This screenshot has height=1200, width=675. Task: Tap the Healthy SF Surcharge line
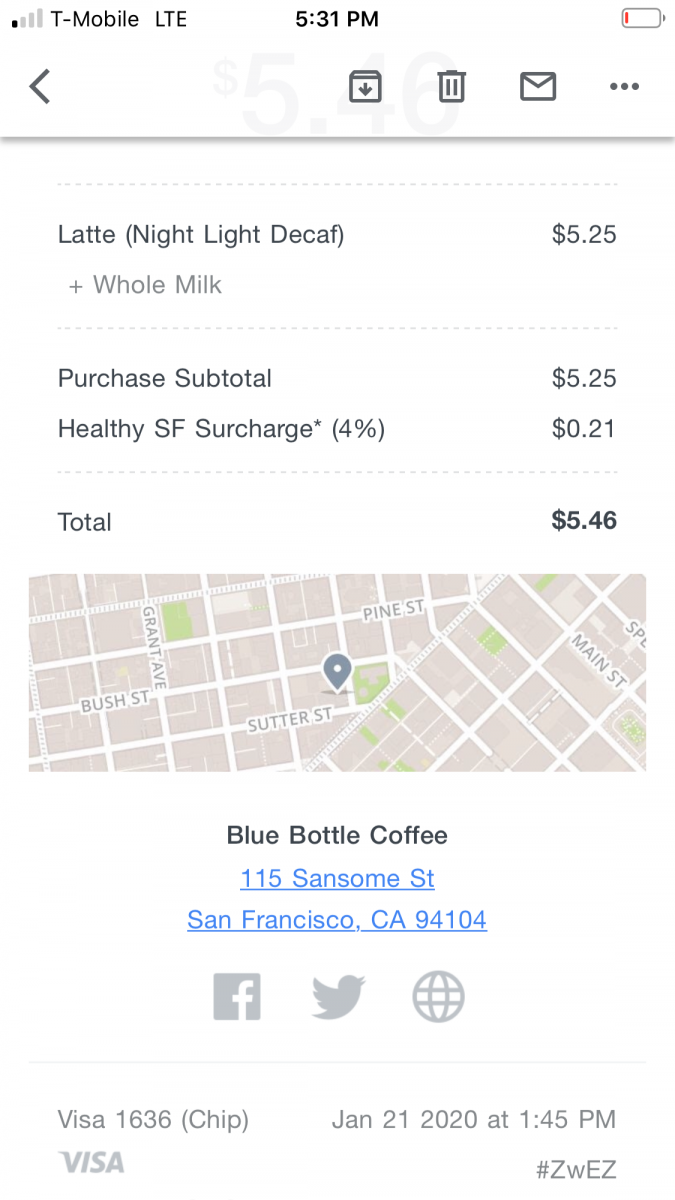click(221, 429)
